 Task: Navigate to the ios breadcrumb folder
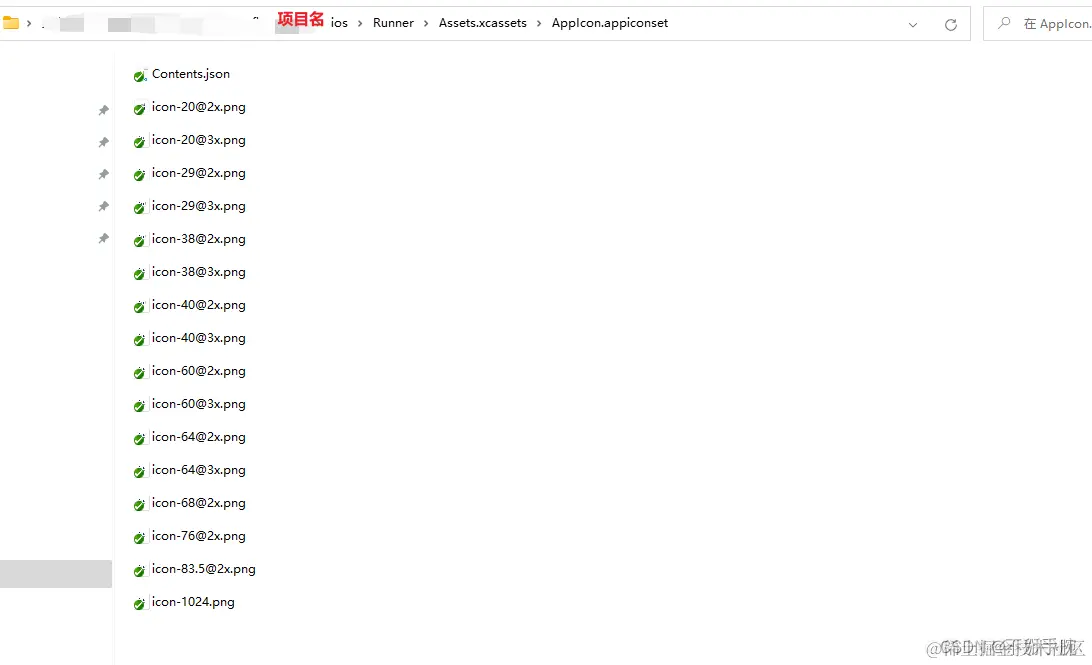(339, 23)
